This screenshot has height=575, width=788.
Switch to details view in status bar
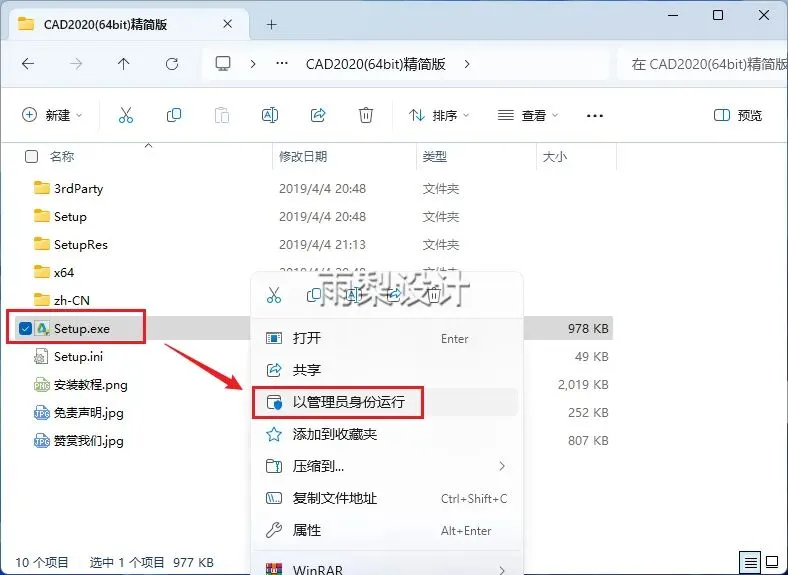coord(750,562)
